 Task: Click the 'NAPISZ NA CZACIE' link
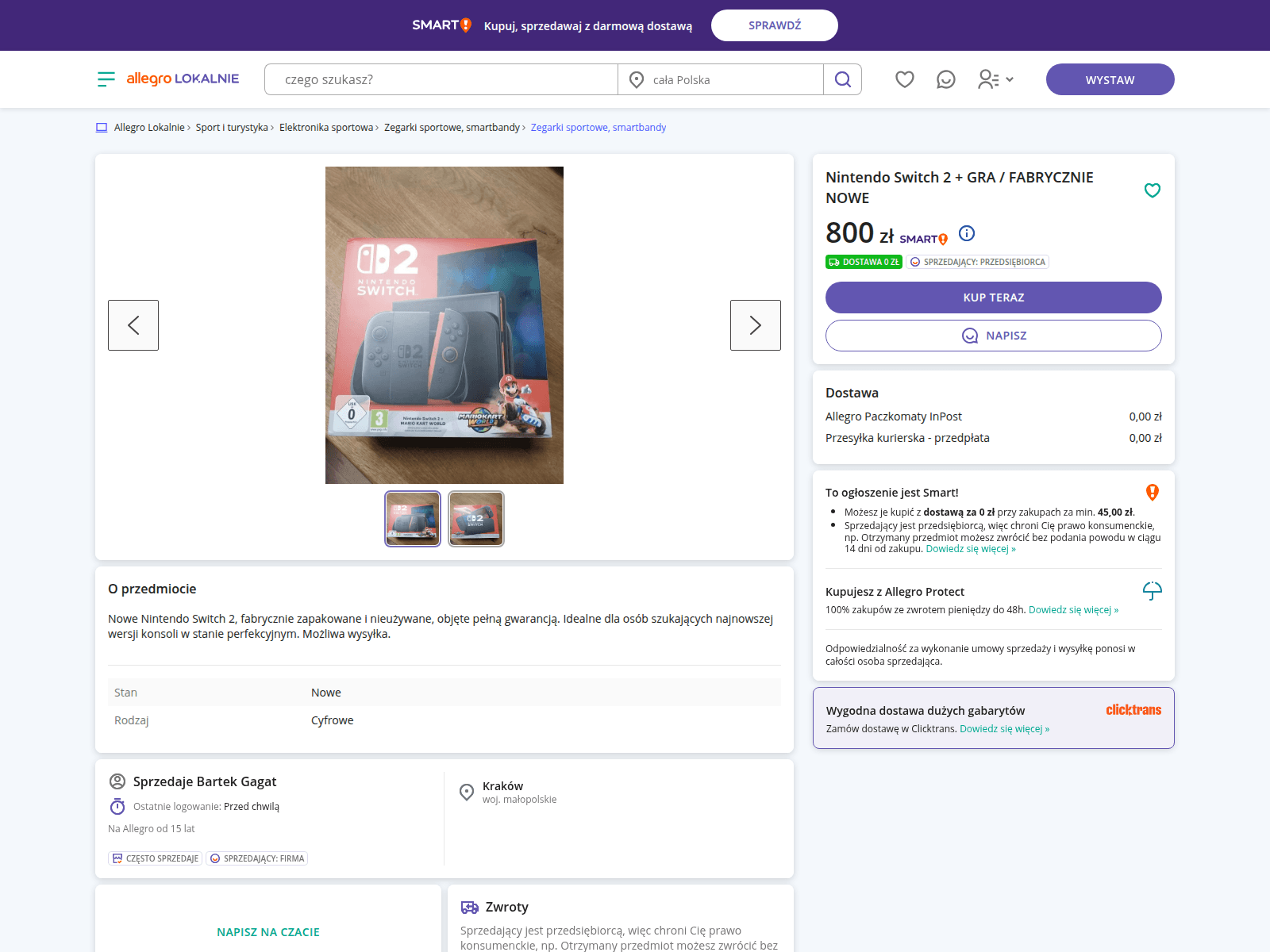pyautogui.click(x=268, y=932)
